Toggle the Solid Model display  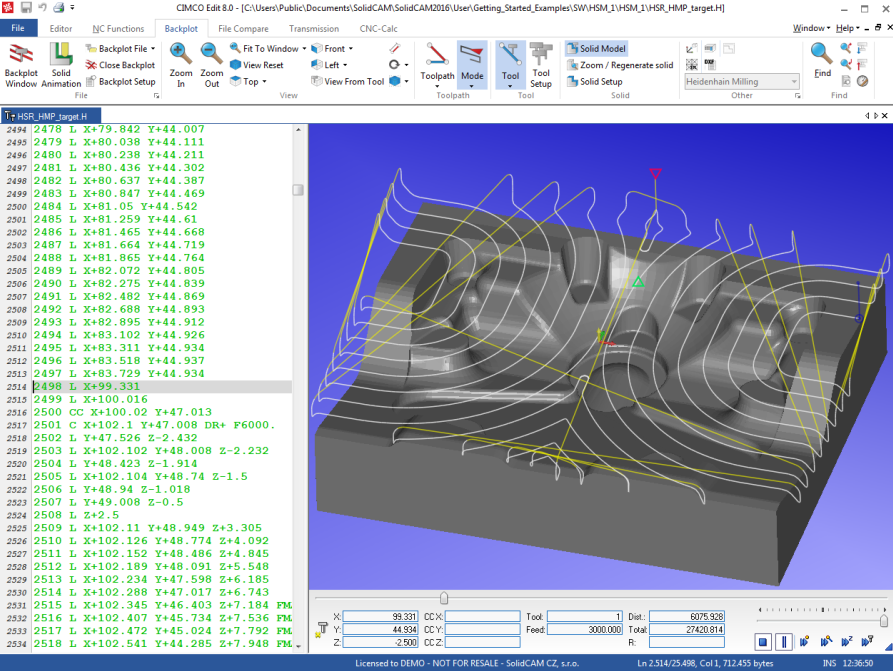click(x=596, y=48)
